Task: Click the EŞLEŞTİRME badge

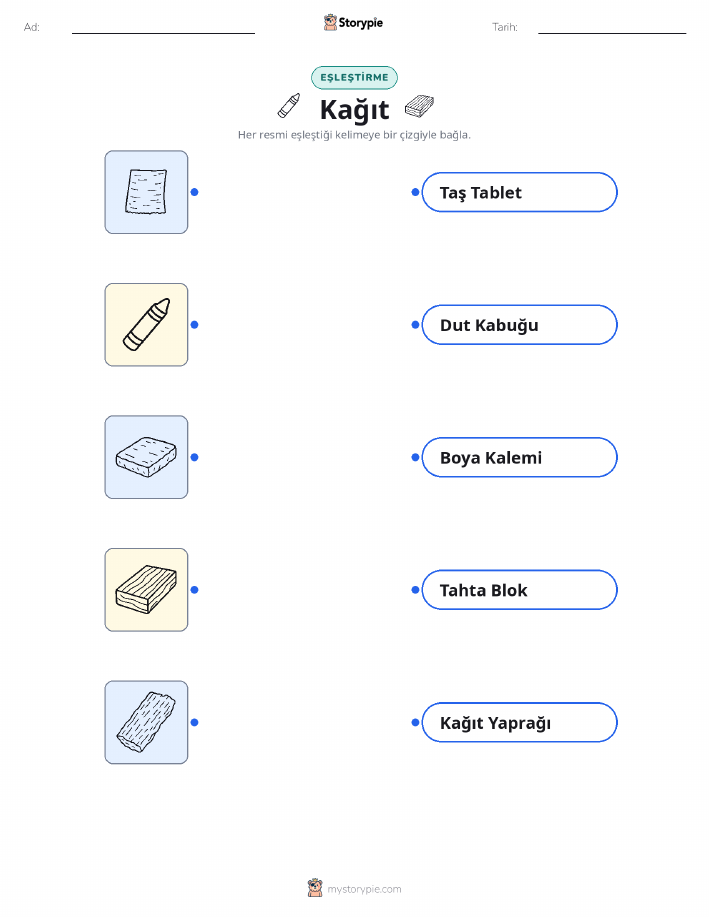Action: pyautogui.click(x=354, y=78)
